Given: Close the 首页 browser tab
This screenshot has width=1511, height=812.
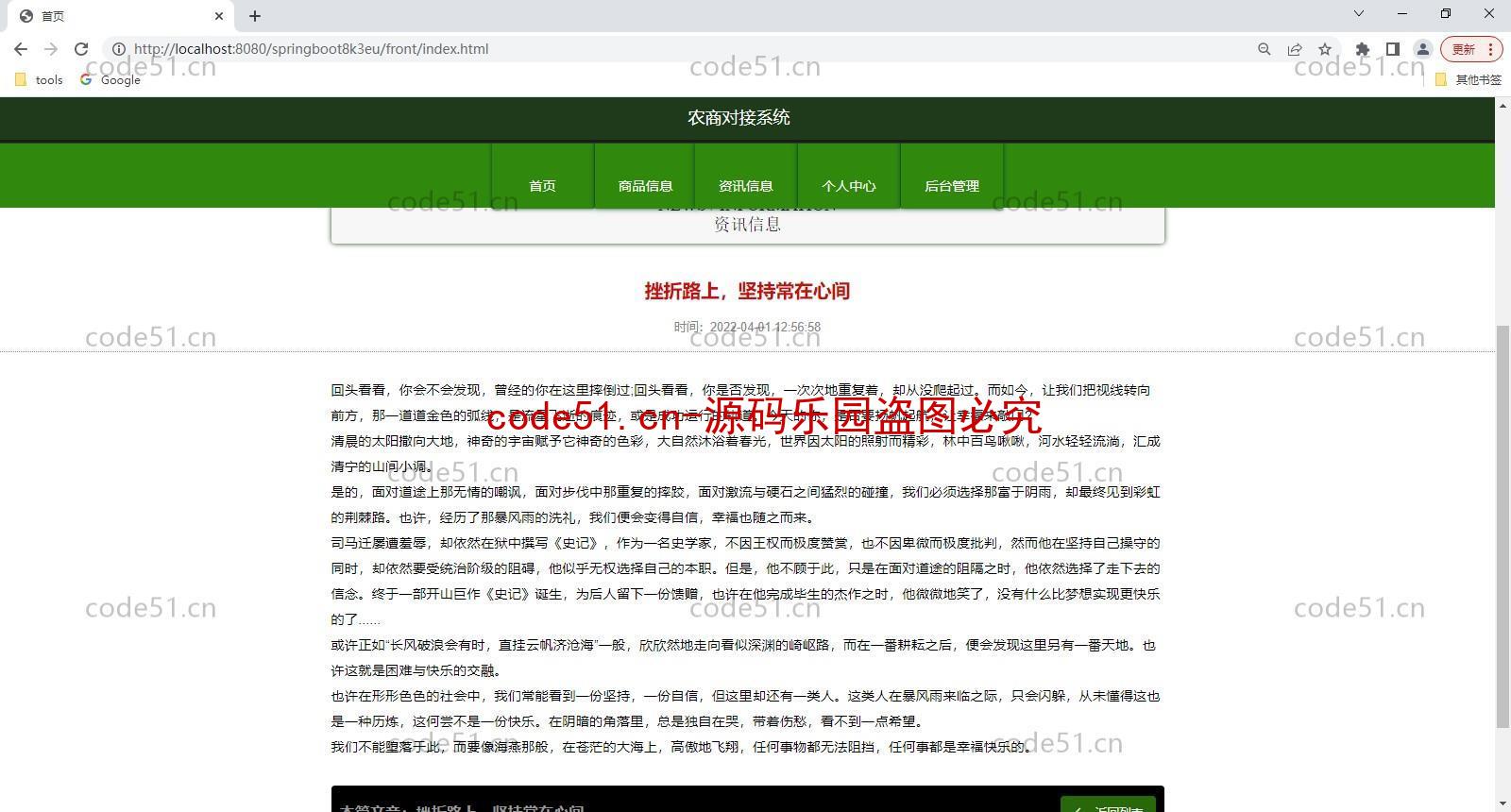Looking at the screenshot, I should [x=219, y=16].
